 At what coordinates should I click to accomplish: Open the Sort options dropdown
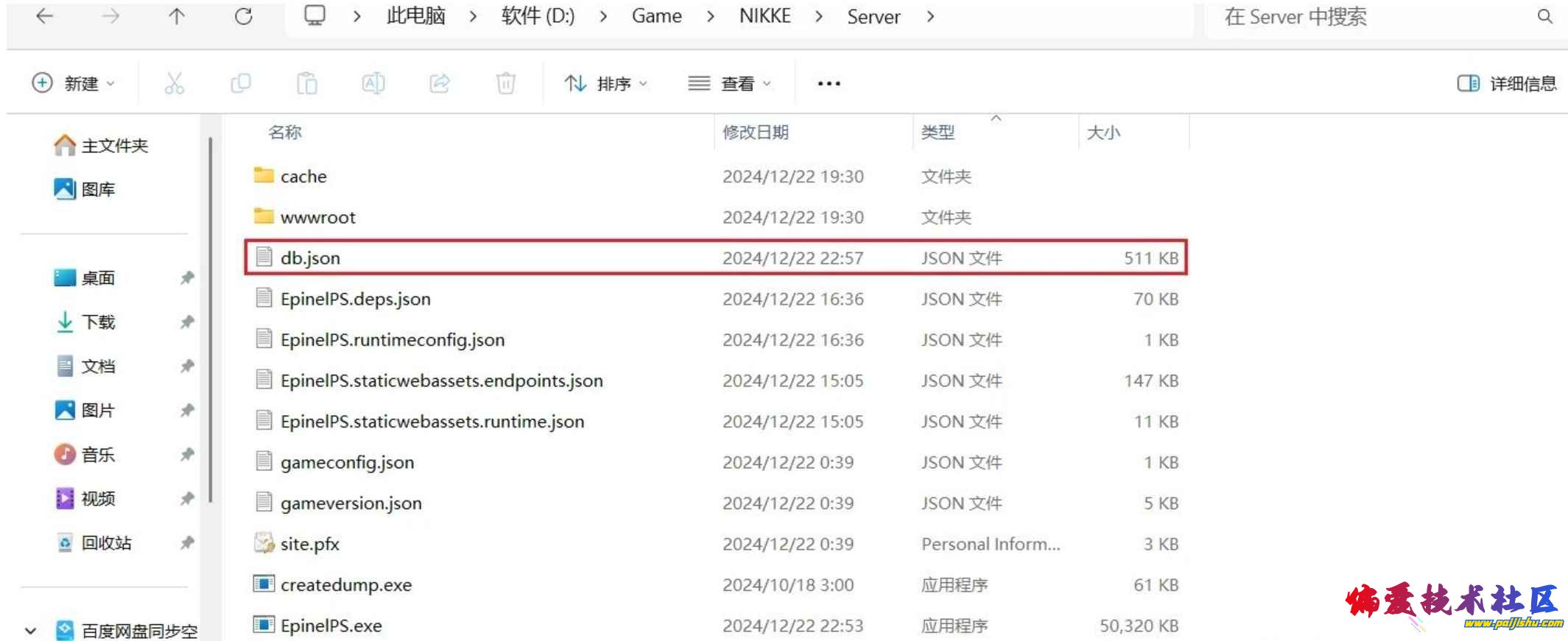(x=606, y=83)
